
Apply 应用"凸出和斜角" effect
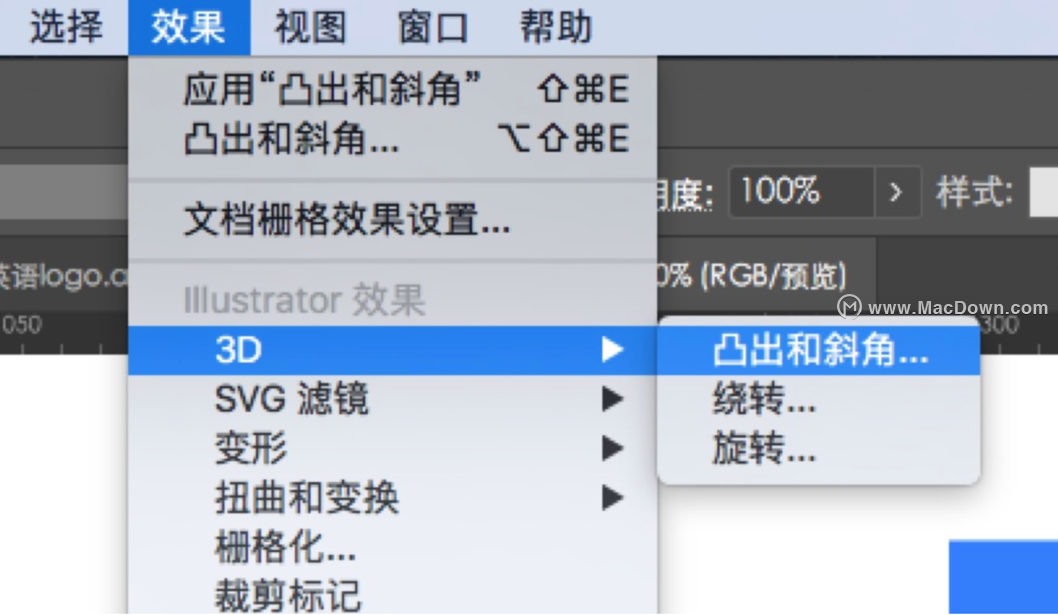tap(393, 88)
